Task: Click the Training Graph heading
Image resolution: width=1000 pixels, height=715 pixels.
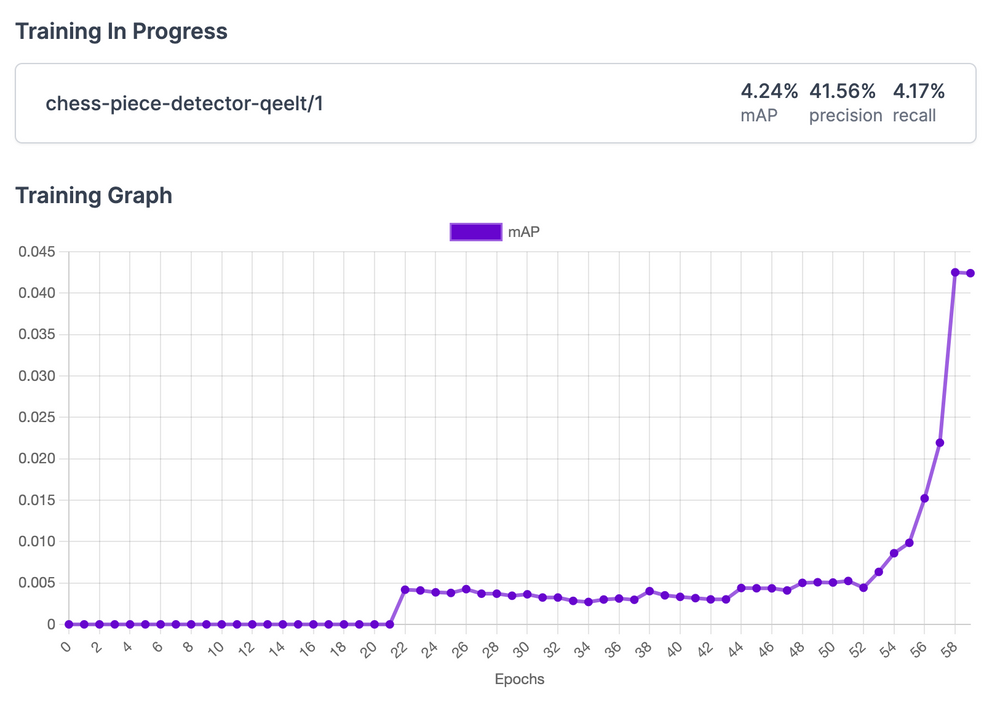Action: pyautogui.click(x=94, y=195)
